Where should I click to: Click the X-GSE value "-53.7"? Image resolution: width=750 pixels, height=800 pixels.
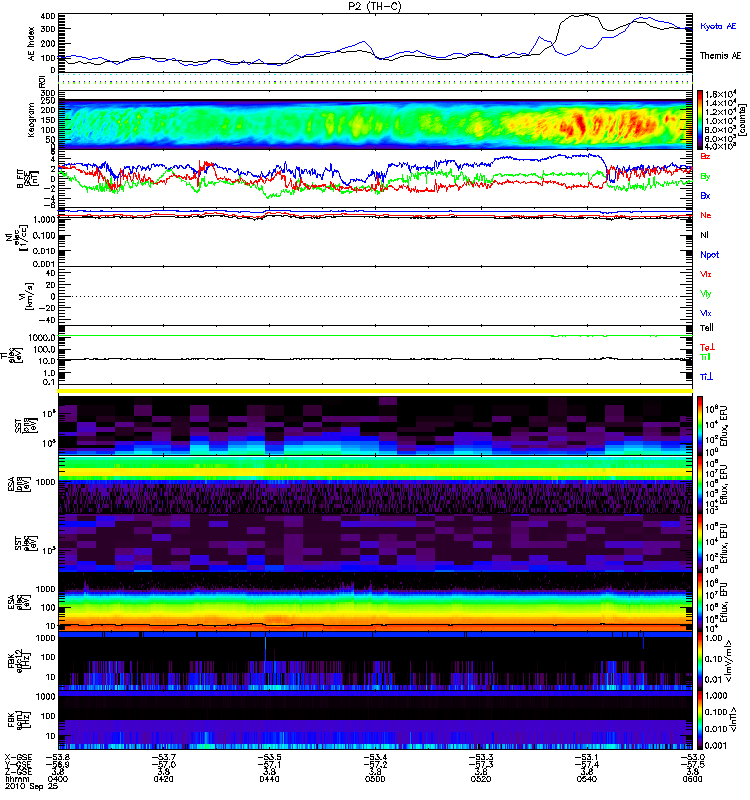click(163, 757)
